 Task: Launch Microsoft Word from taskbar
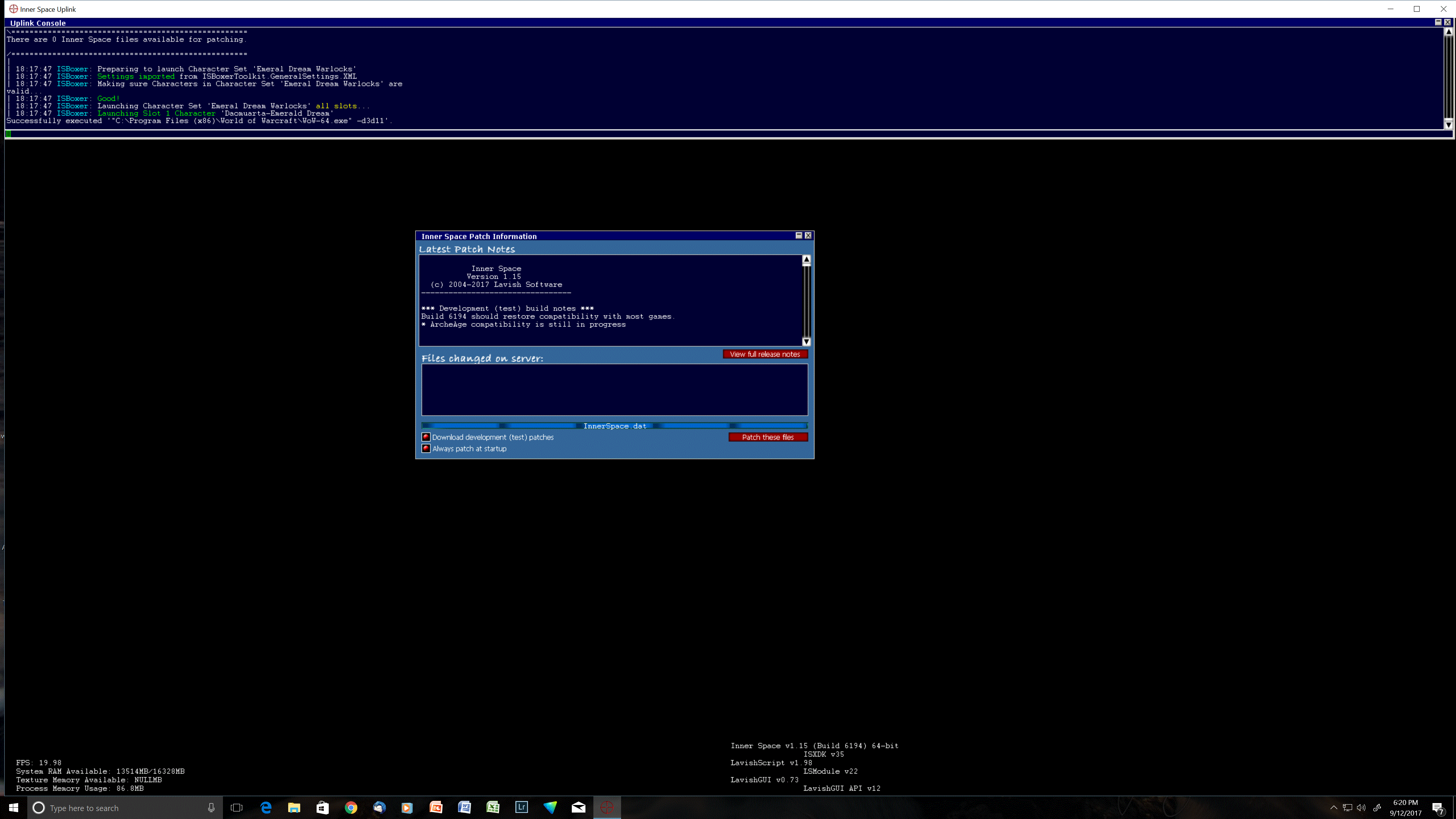(x=464, y=808)
